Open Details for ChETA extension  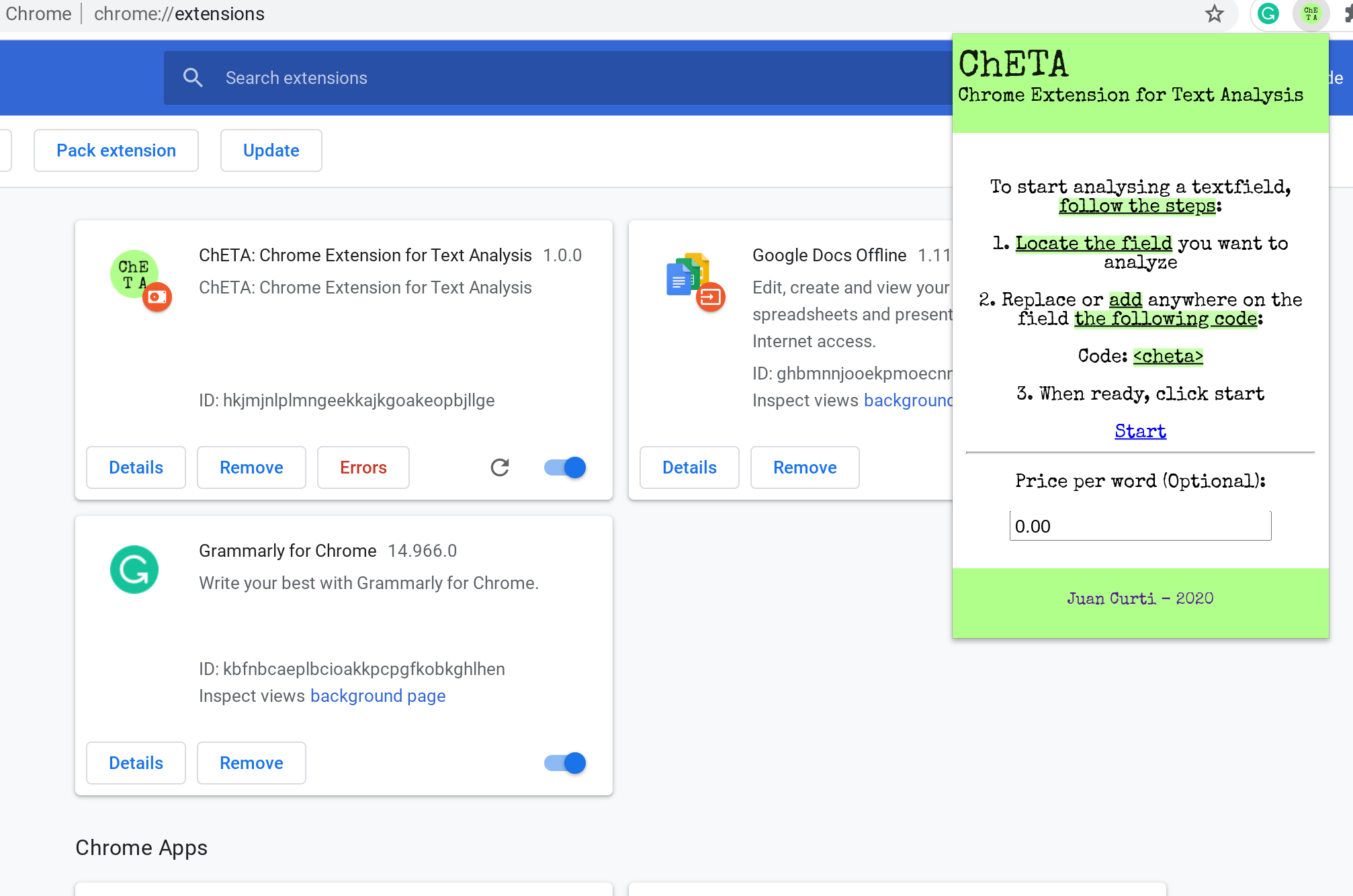click(x=136, y=467)
